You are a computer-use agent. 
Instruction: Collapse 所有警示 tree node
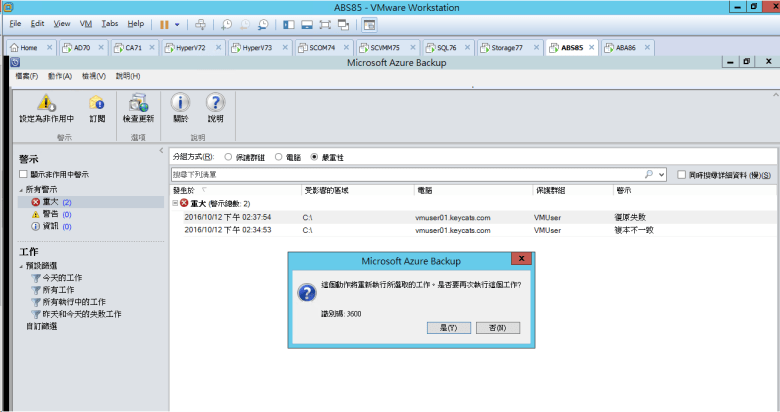(x=21, y=189)
